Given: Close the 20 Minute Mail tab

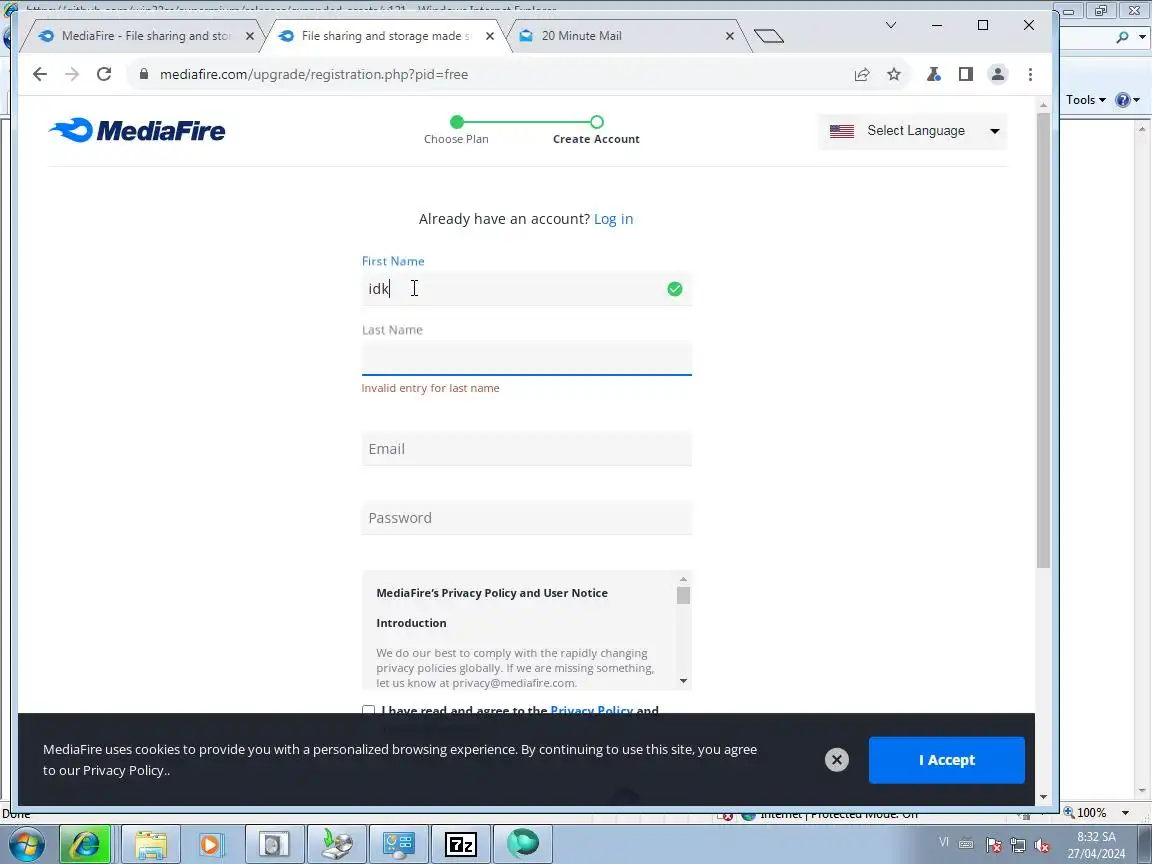Looking at the screenshot, I should point(730,36).
